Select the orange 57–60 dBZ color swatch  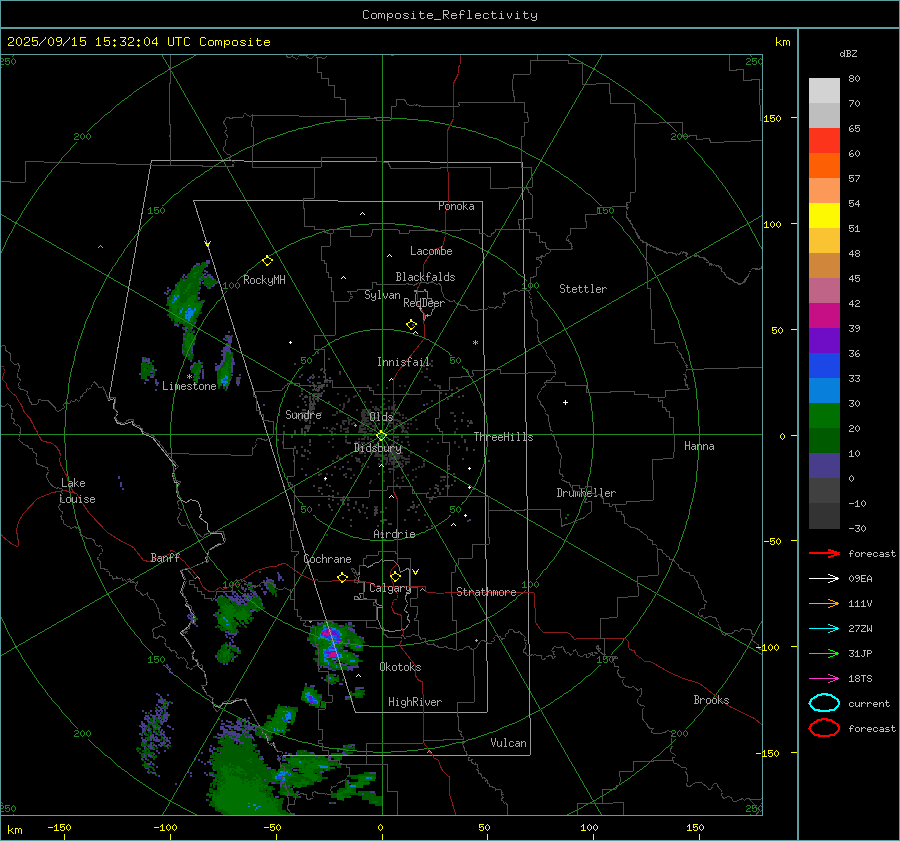tap(824, 166)
